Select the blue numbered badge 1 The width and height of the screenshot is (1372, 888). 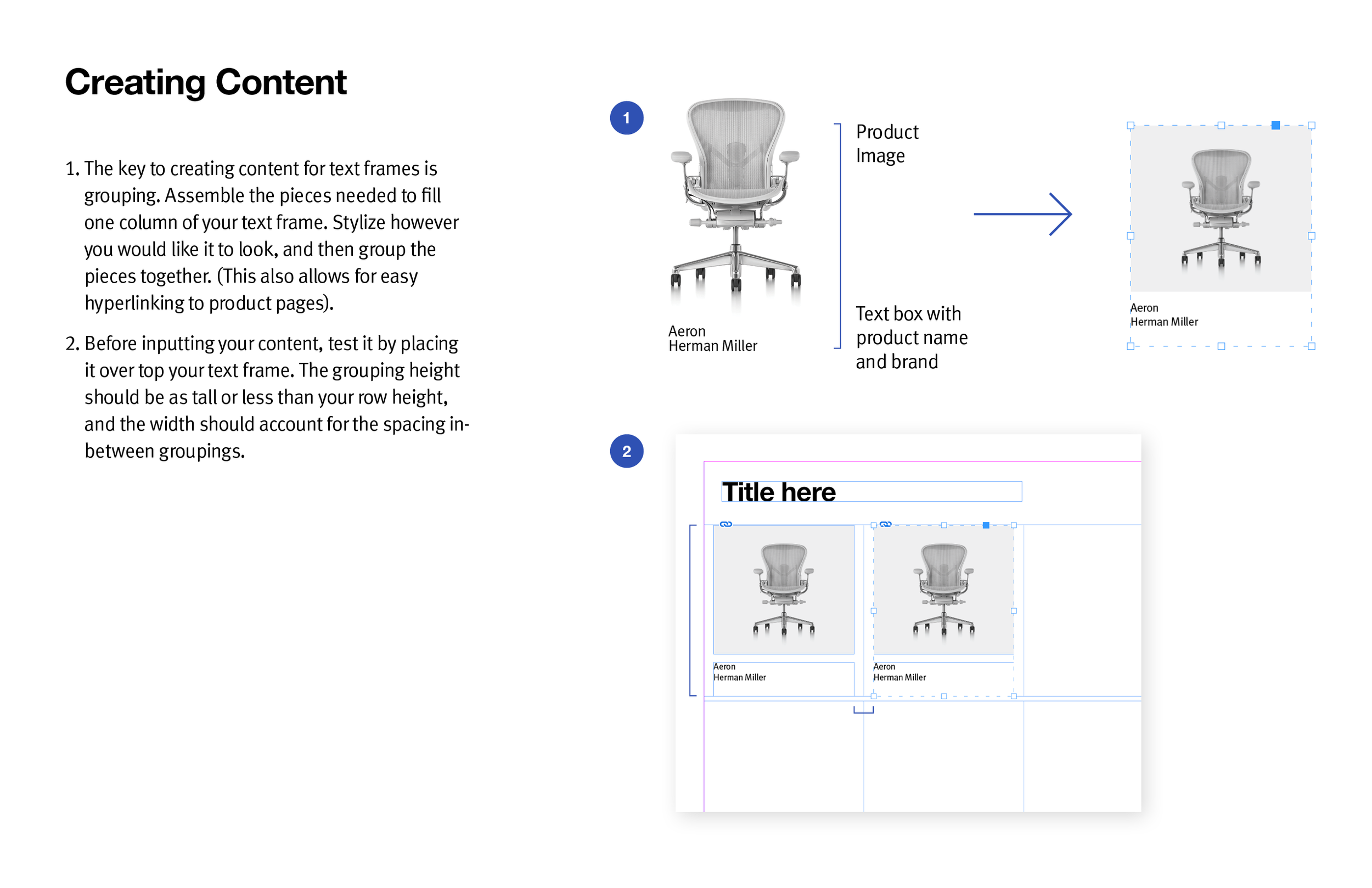point(627,118)
